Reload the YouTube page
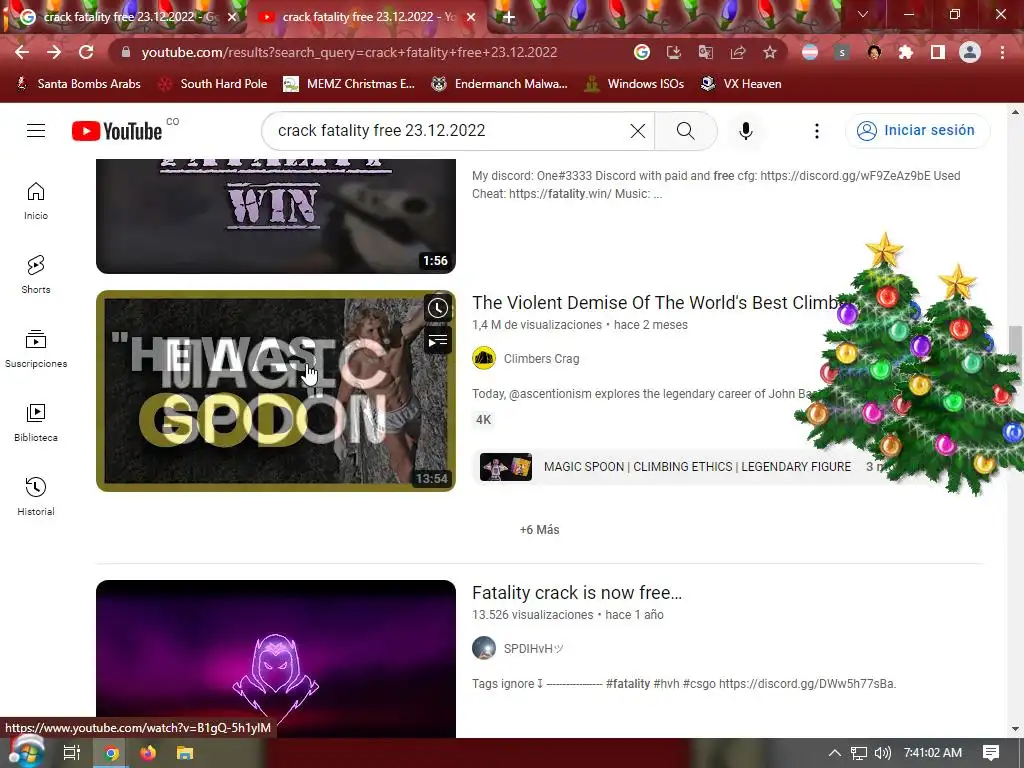The image size is (1024, 768). [x=86, y=52]
